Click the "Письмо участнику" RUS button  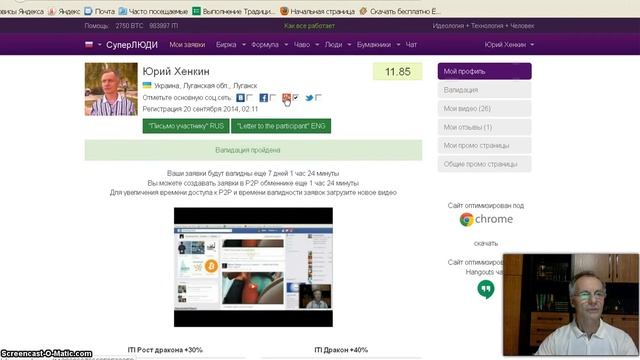186,126
